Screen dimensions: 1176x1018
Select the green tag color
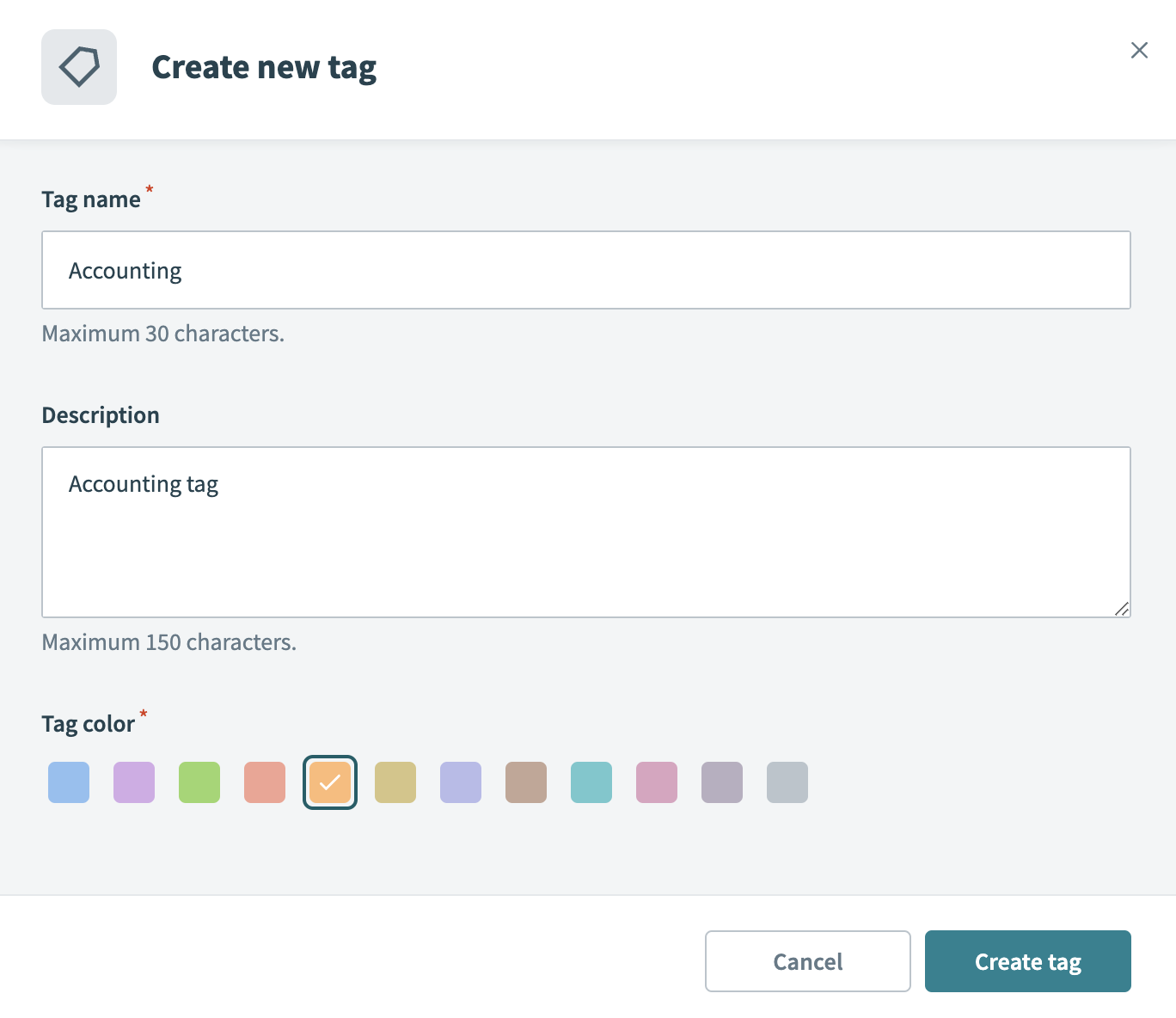199,782
